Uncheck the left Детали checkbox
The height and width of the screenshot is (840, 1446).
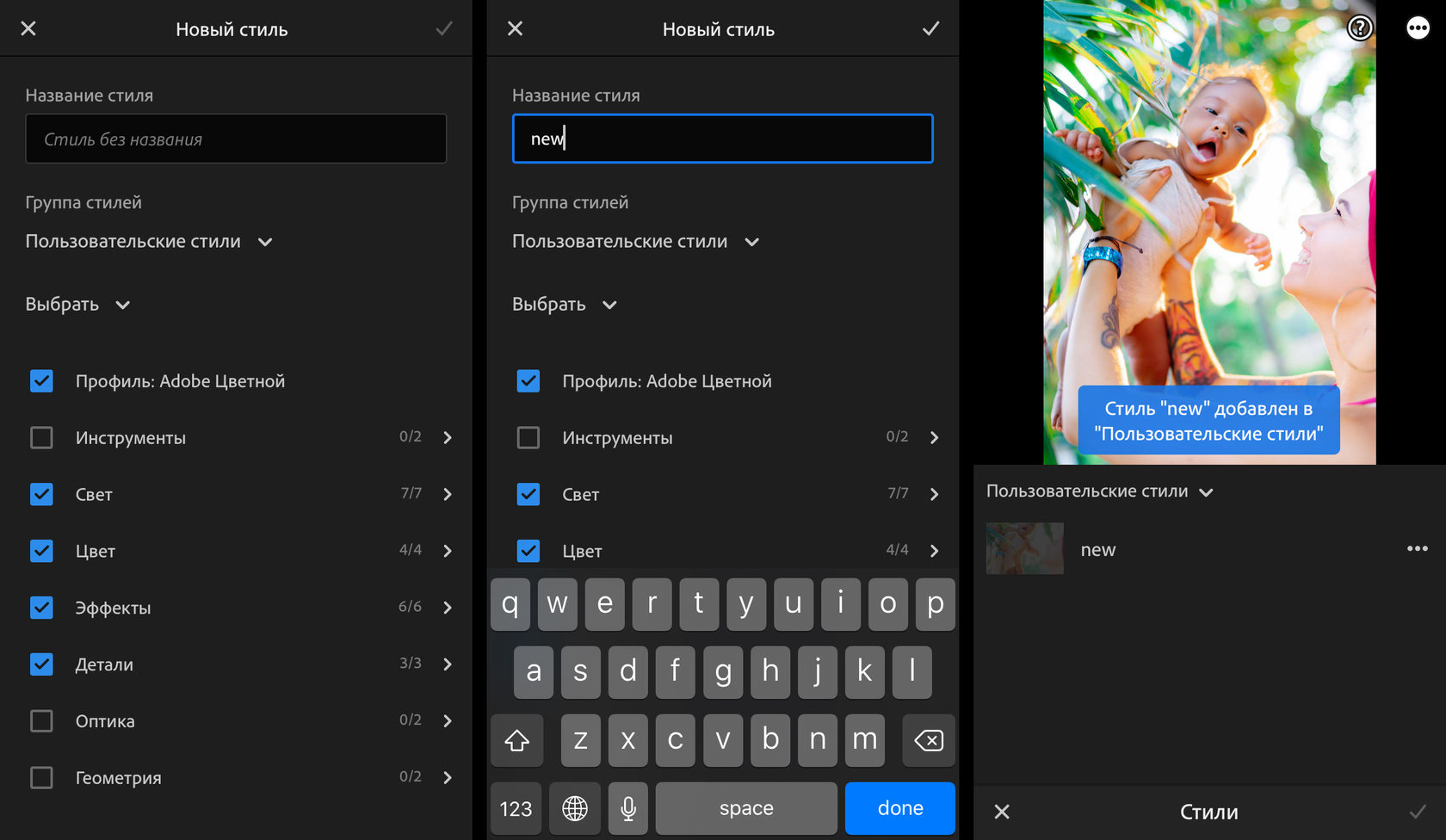pyautogui.click(x=41, y=664)
